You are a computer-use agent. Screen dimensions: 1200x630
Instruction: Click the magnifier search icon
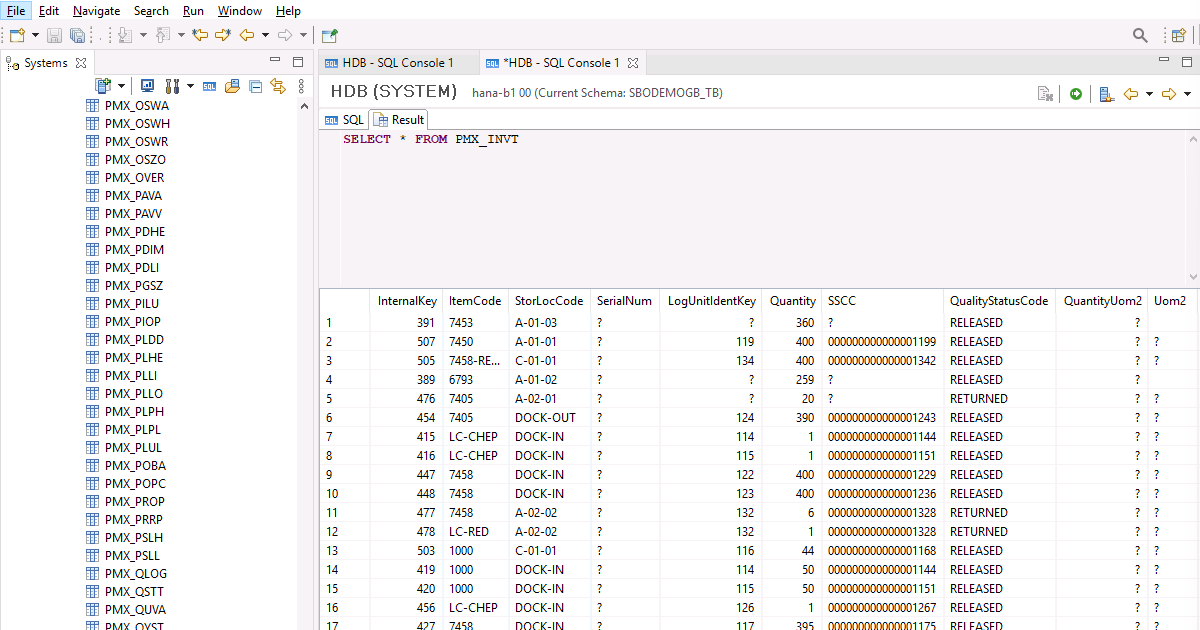coord(1140,35)
